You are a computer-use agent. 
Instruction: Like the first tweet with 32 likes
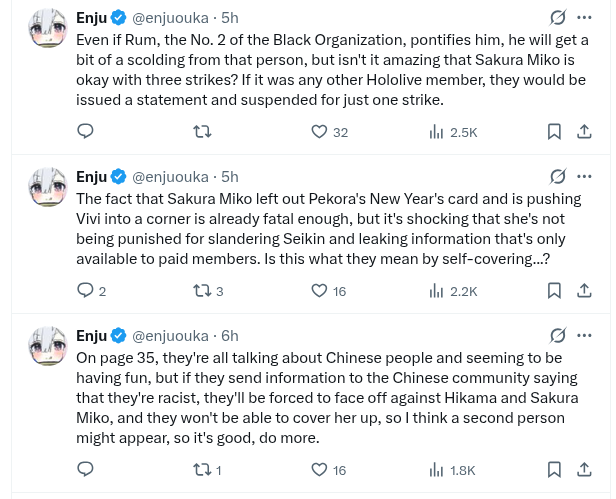[319, 132]
